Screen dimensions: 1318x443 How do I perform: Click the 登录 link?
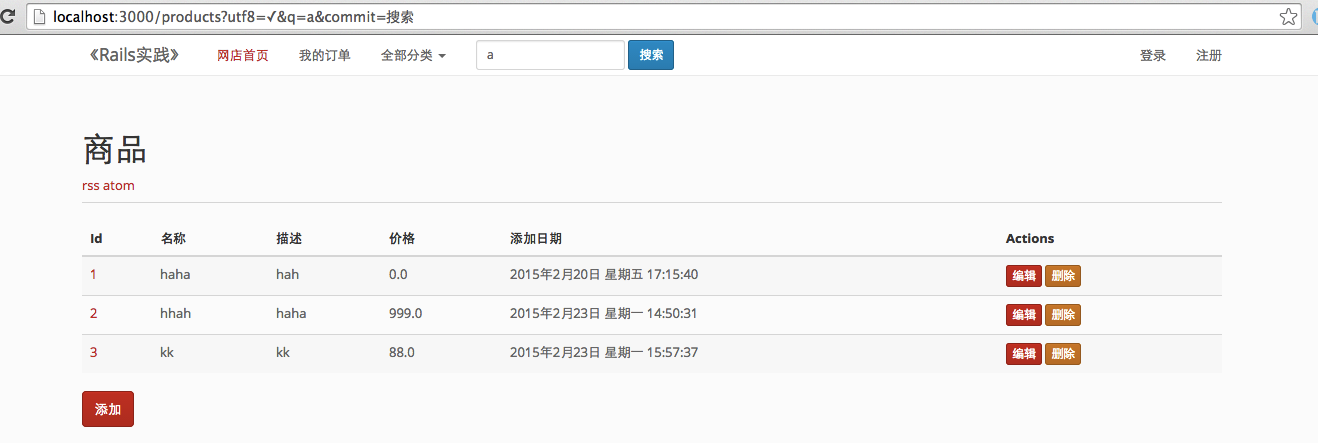pyautogui.click(x=1153, y=56)
